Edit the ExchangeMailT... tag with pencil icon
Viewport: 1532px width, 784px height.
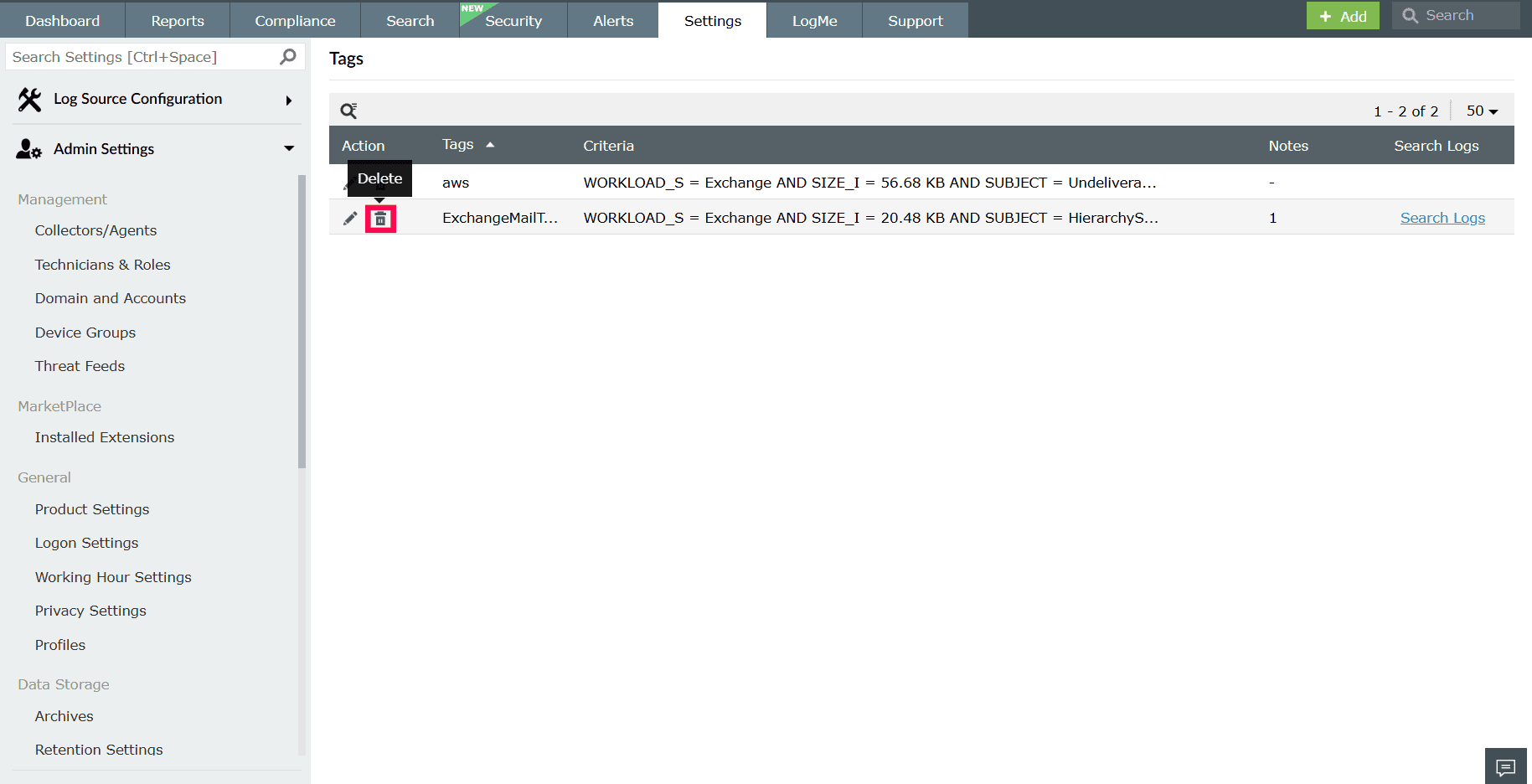coord(350,219)
